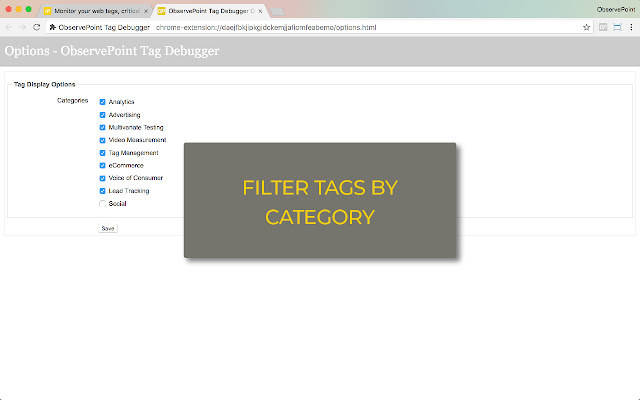The width and height of the screenshot is (640, 400).
Task: Close the Monitor your web tags tab
Action: tap(146, 11)
